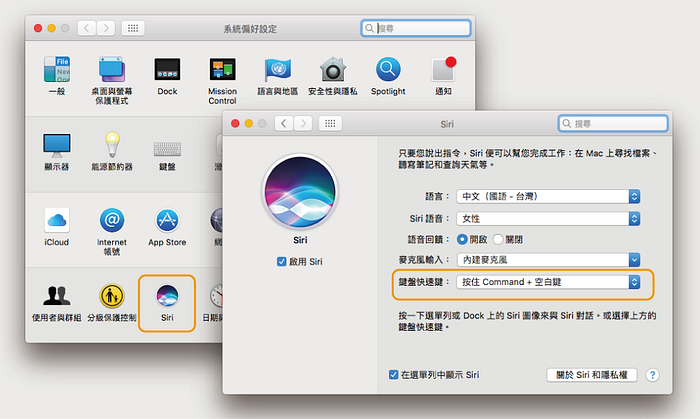The height and width of the screenshot is (419, 700).
Task: Show all preferences grid in 系統偏好設定 window
Action: [133, 29]
